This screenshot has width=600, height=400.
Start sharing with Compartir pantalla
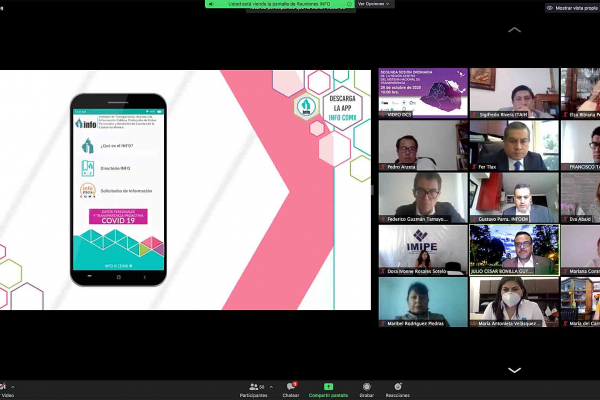(328, 390)
